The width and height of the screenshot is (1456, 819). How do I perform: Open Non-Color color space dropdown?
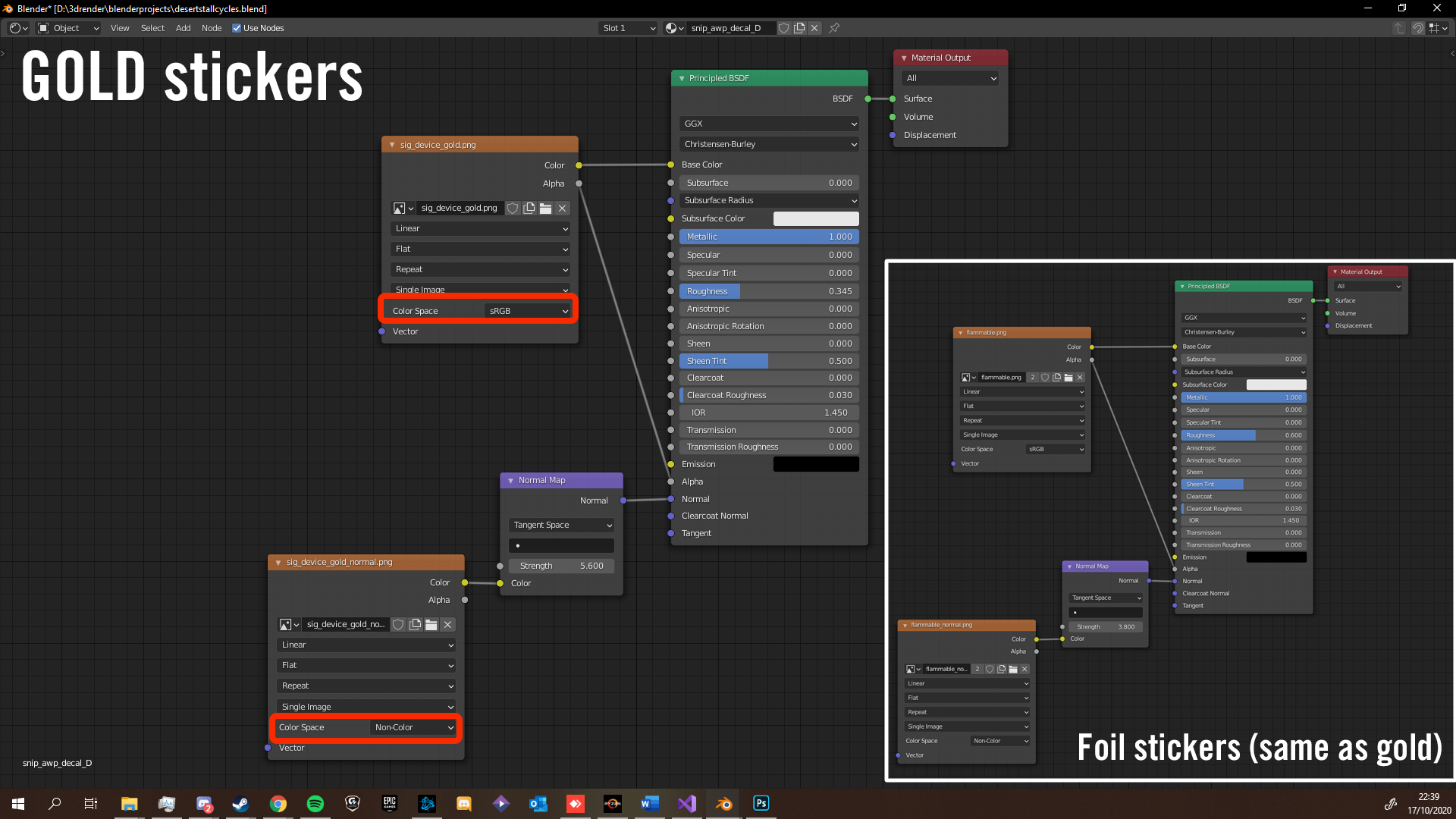(x=413, y=727)
